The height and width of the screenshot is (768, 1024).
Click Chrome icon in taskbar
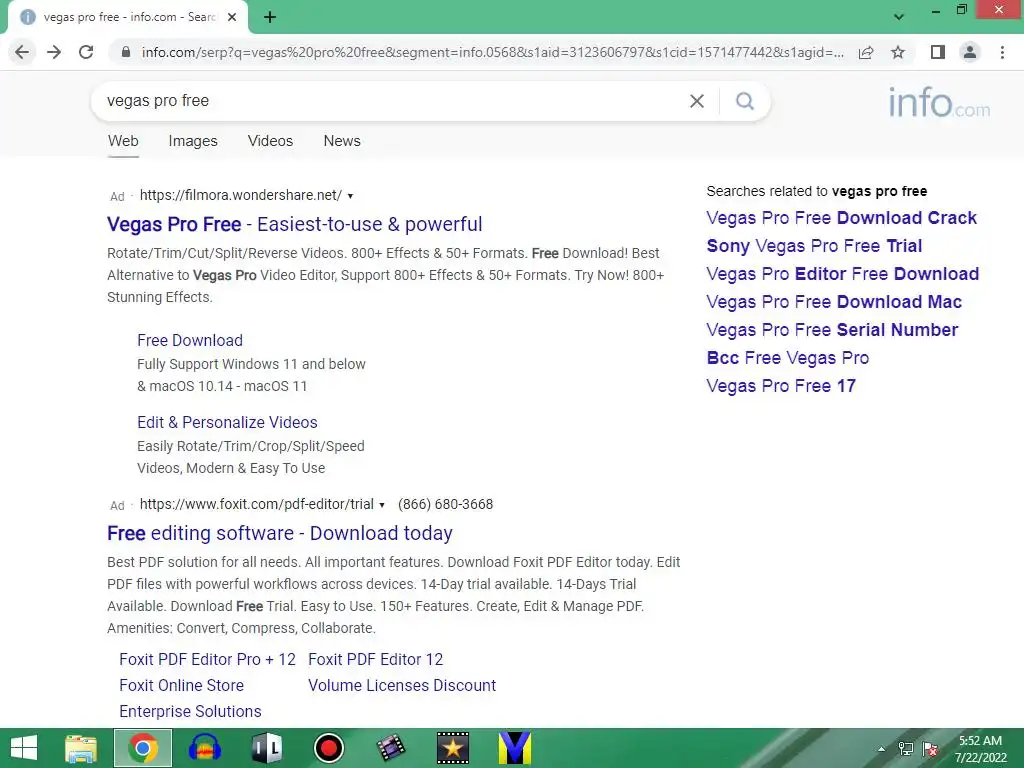[143, 748]
